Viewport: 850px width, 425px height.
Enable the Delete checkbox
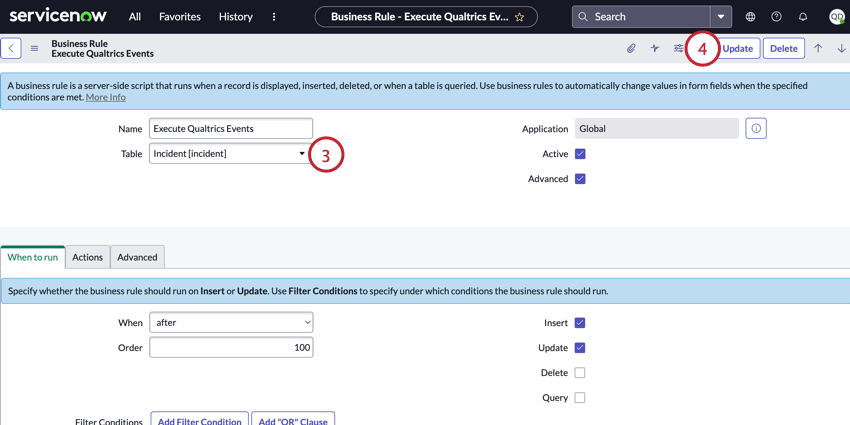click(580, 373)
